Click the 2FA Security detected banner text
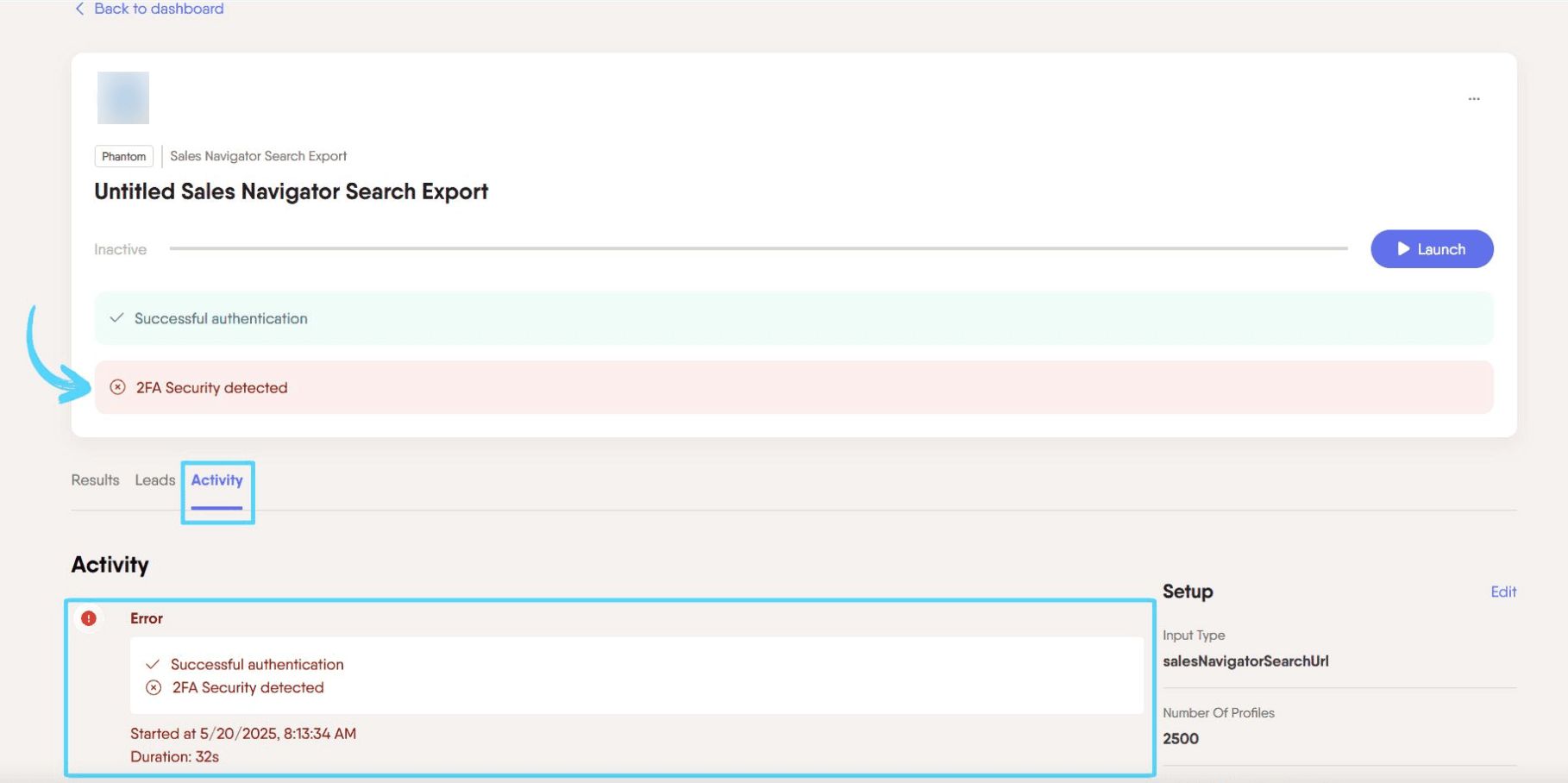This screenshot has width=1568, height=783. click(x=211, y=387)
